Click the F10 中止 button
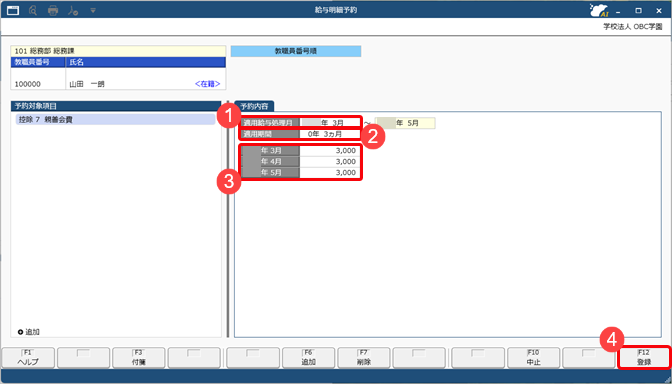This screenshot has width=672, height=384. [x=534, y=357]
